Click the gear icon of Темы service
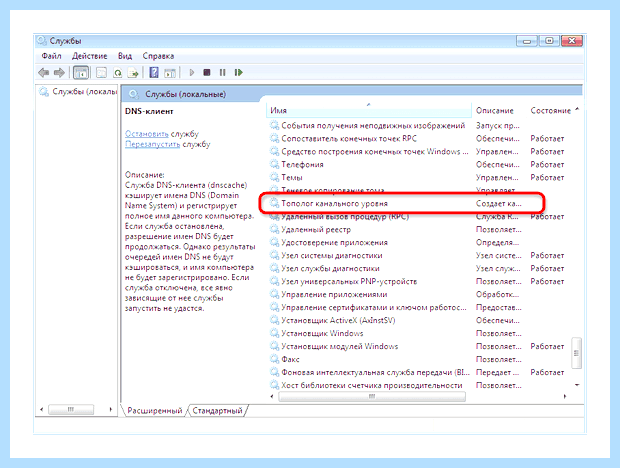 click(274, 177)
